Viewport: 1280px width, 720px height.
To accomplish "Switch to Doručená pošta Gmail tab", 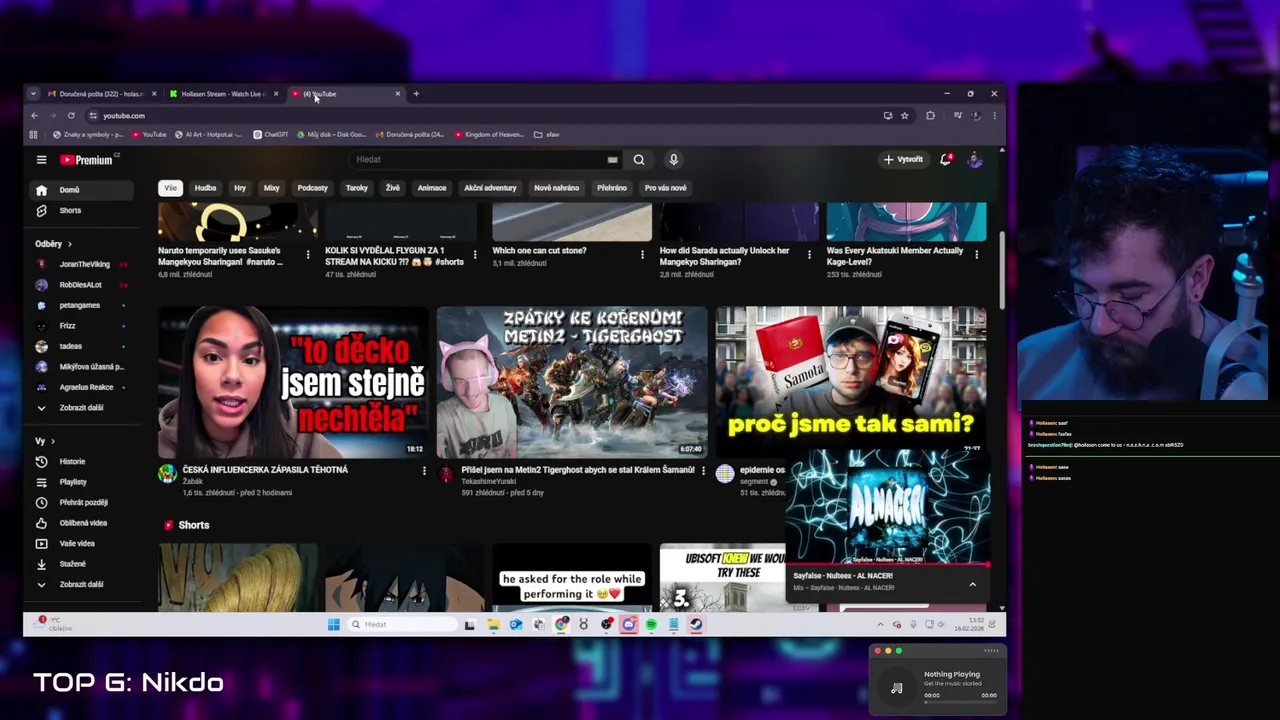I will 101,94.
